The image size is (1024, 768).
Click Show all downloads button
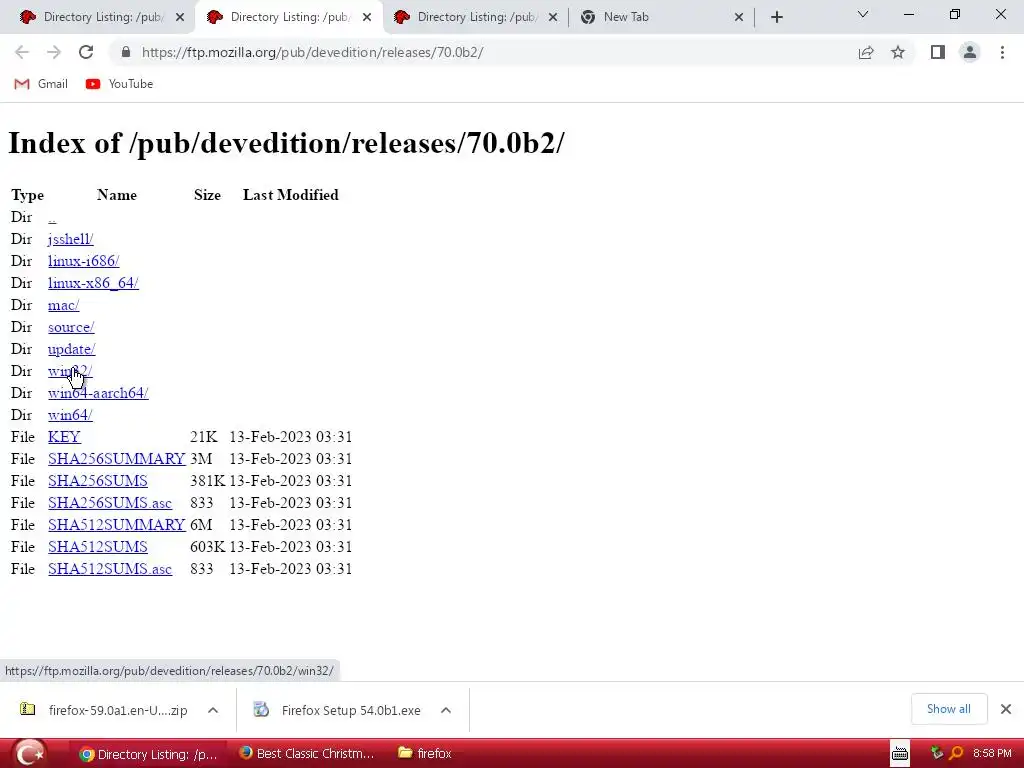pos(948,709)
